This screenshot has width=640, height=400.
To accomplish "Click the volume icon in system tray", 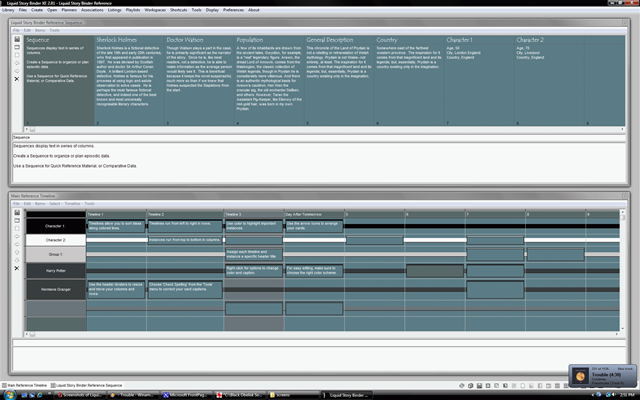I will coord(614,395).
